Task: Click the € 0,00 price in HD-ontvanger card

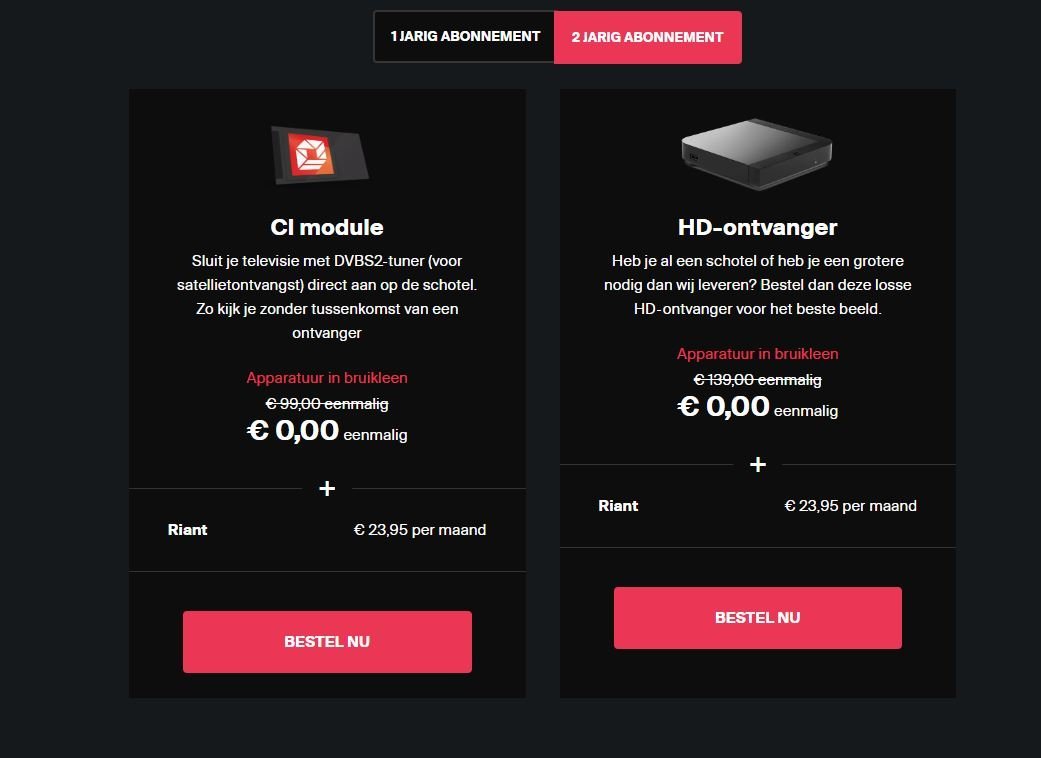Action: click(724, 407)
